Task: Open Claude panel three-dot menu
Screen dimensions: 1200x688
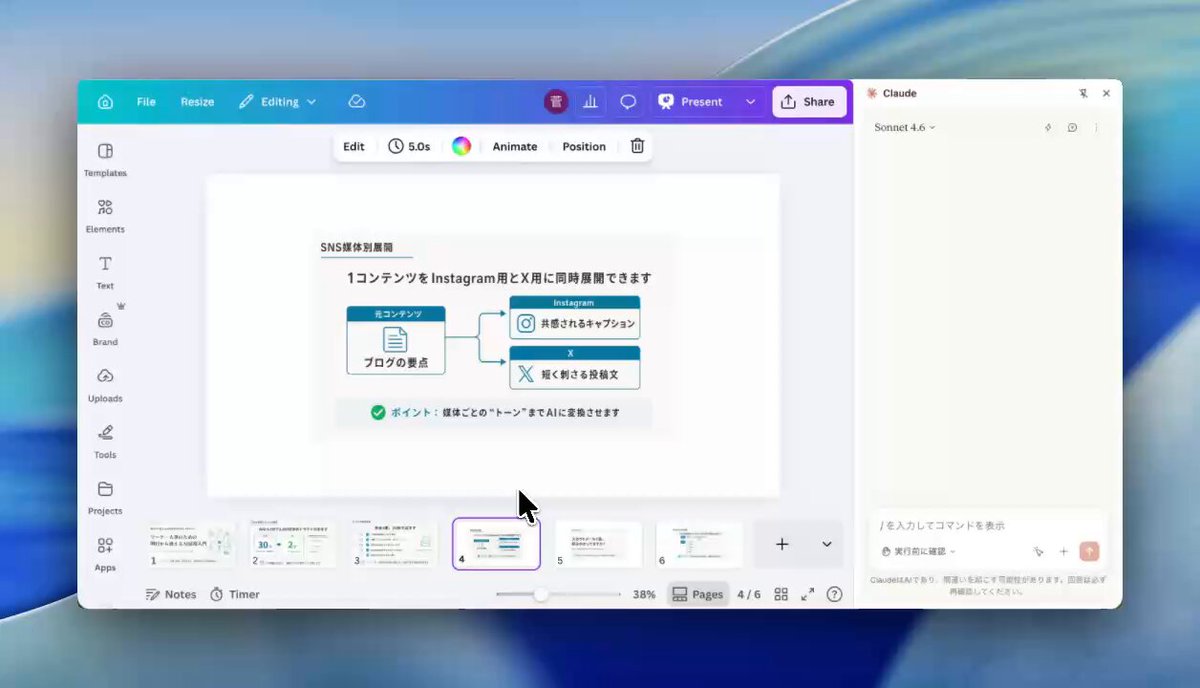Action: click(x=1096, y=128)
